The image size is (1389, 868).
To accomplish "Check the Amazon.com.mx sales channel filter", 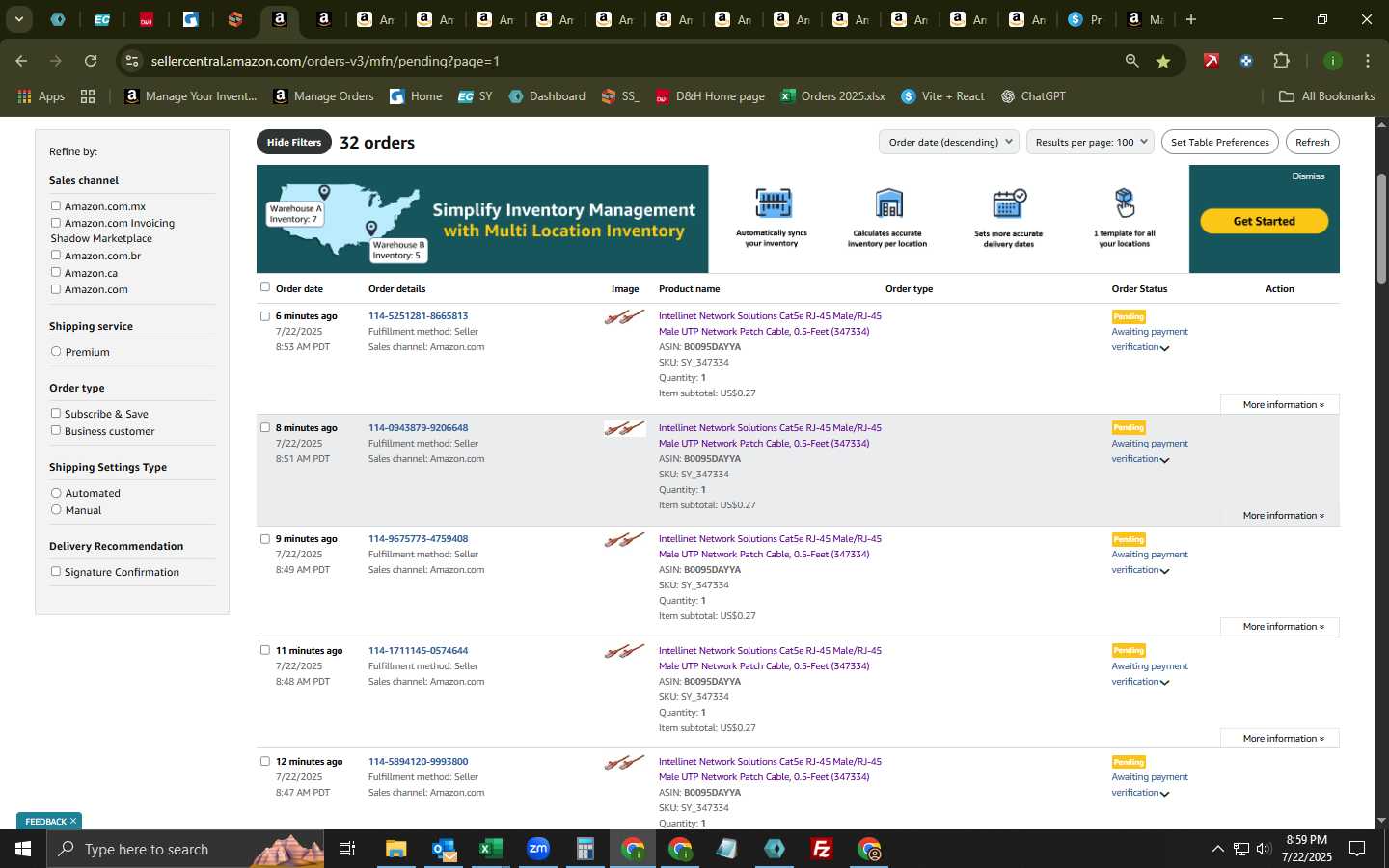I will (x=56, y=205).
